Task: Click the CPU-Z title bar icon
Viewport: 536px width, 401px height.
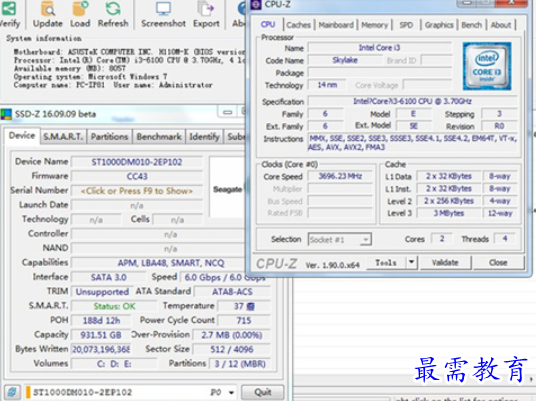Action: coord(255,4)
